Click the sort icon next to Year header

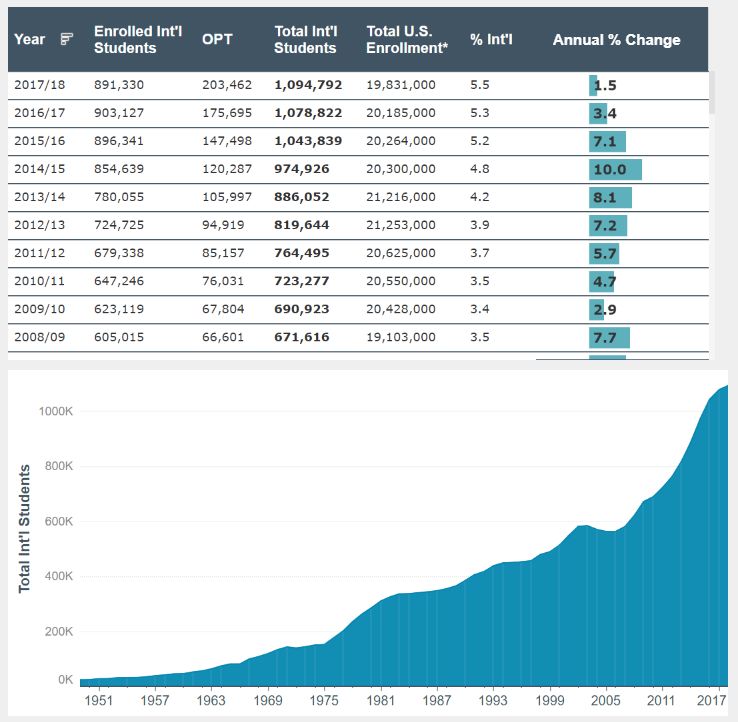[67, 39]
